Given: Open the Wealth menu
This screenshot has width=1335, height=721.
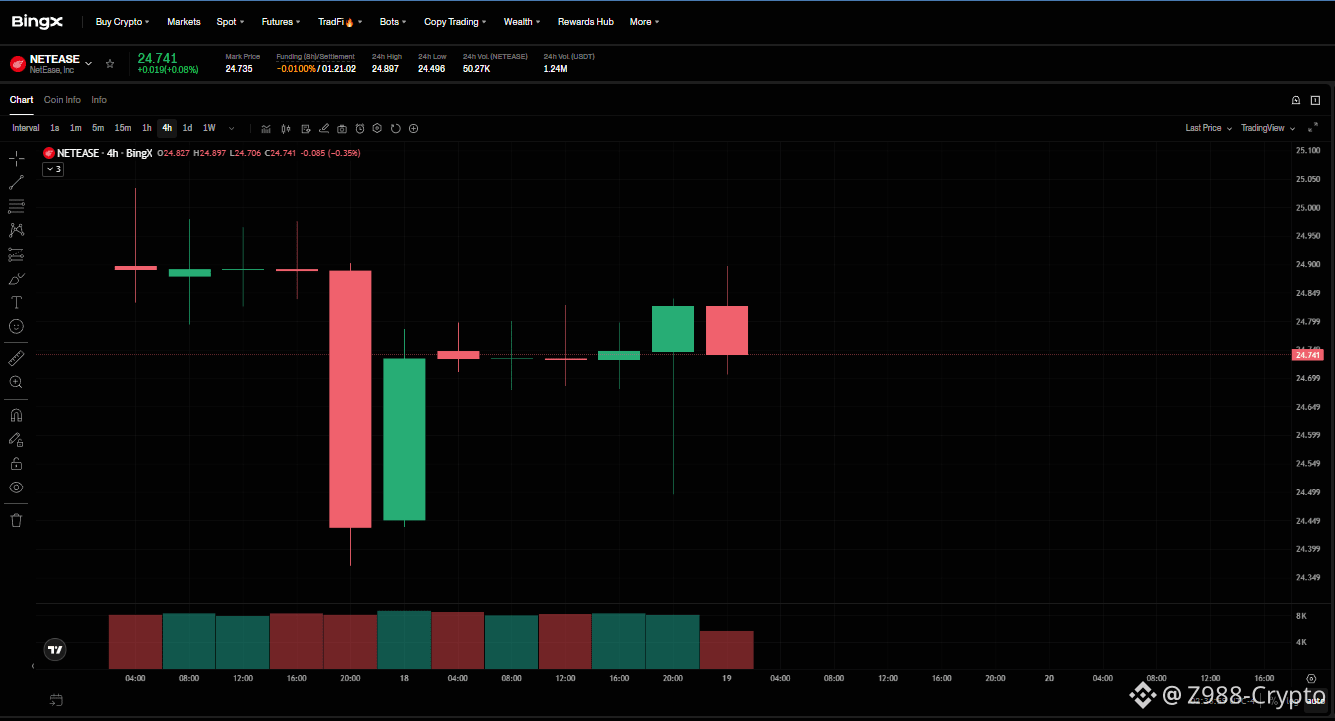Looking at the screenshot, I should (x=522, y=22).
